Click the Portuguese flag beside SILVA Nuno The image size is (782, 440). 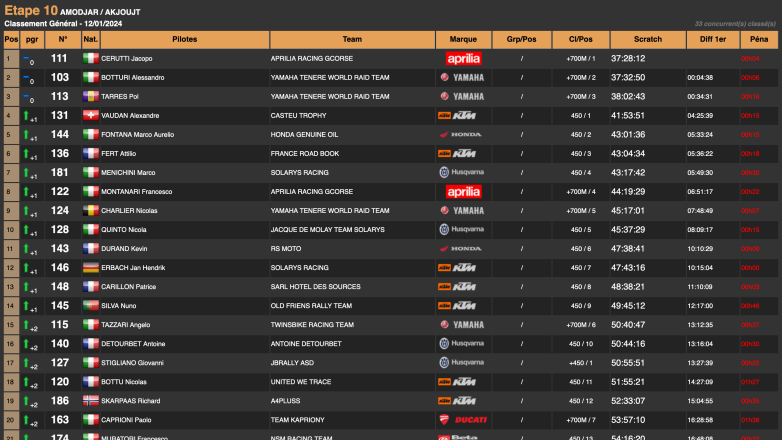coord(91,305)
